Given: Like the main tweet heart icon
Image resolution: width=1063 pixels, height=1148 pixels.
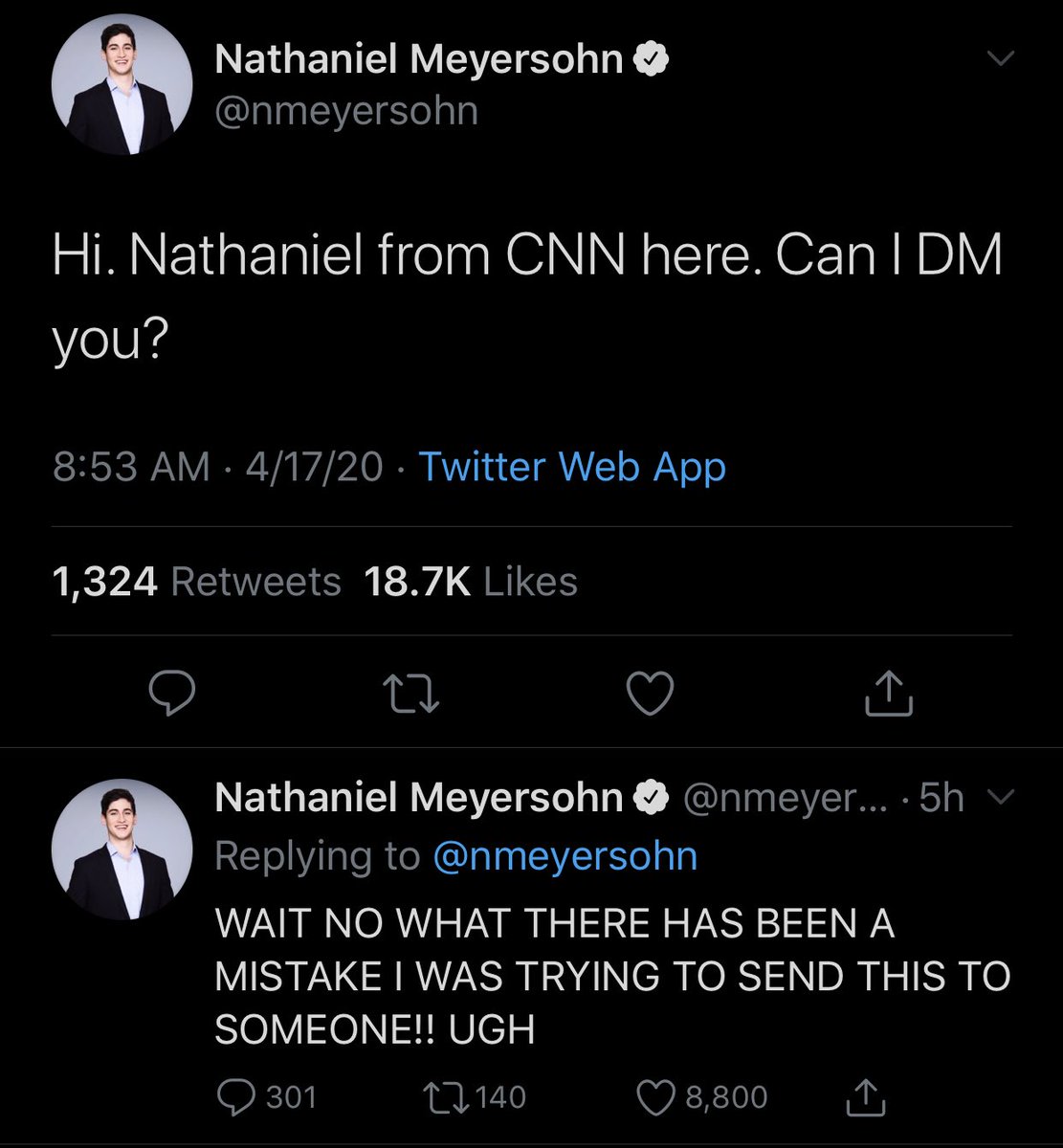Looking at the screenshot, I should pos(650,694).
